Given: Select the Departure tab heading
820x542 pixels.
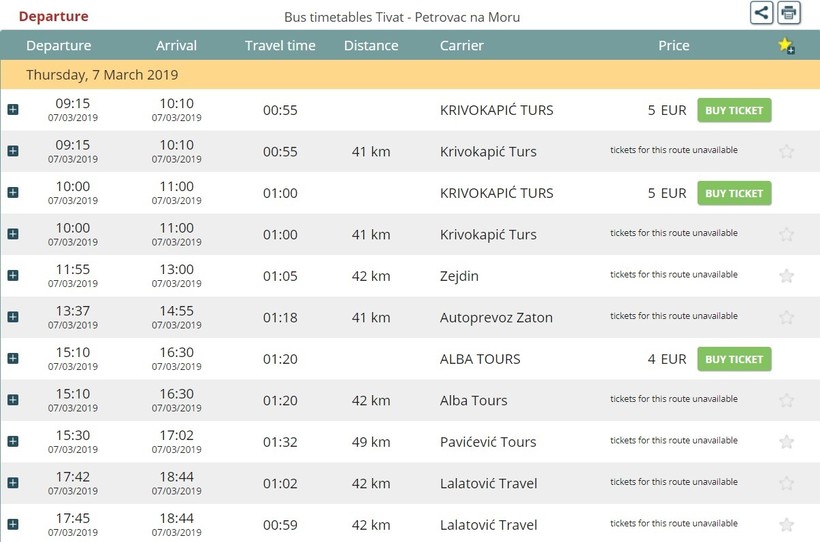Looking at the screenshot, I should [53, 16].
